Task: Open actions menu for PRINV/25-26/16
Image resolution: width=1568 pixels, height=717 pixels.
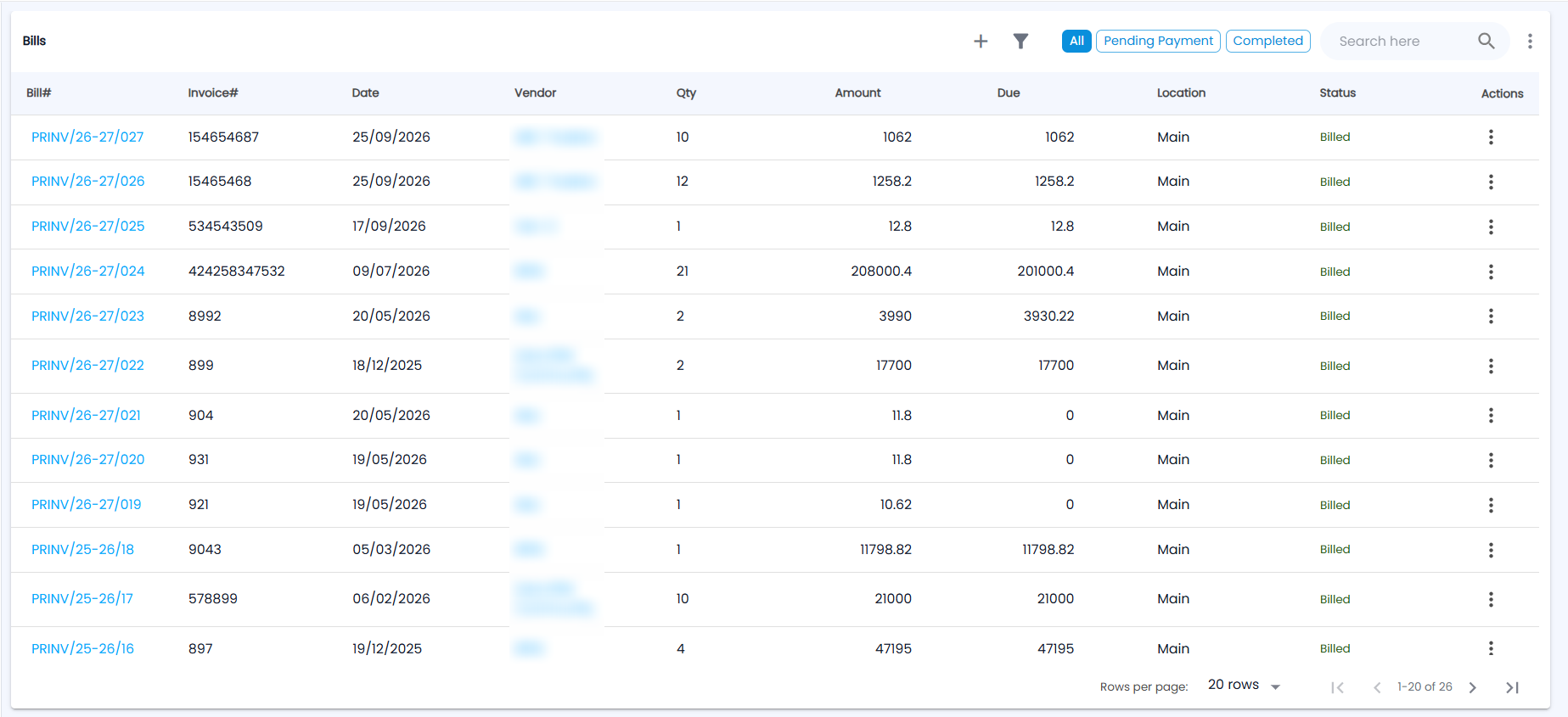Action: point(1491,648)
